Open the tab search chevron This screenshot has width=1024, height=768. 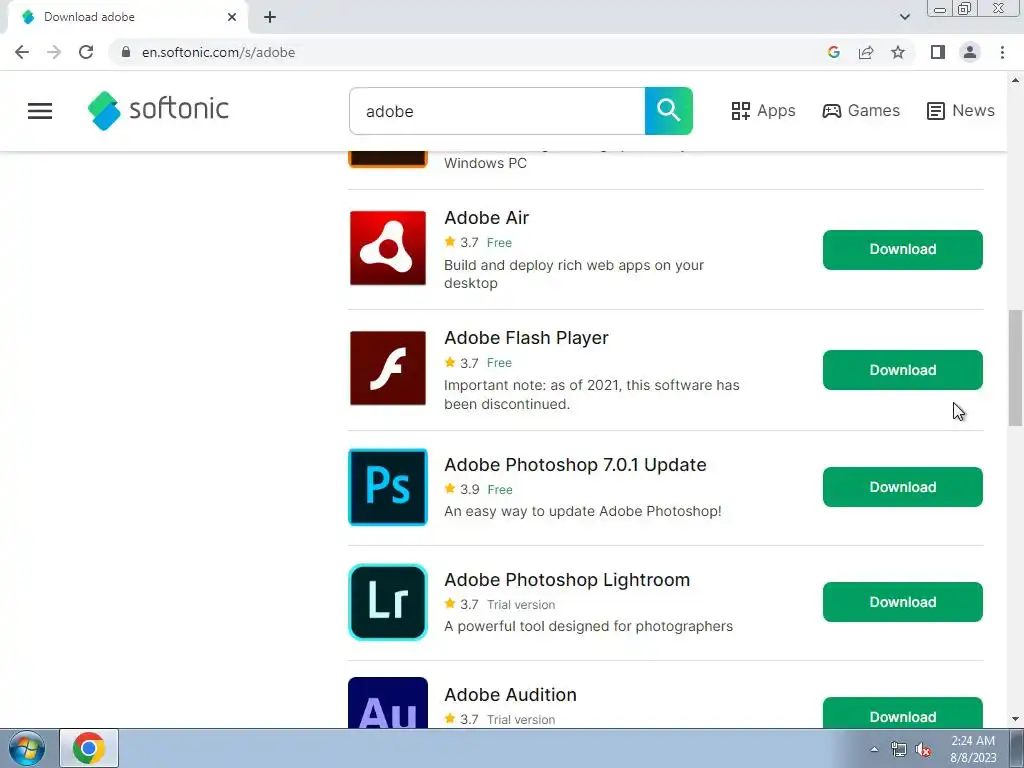(904, 17)
